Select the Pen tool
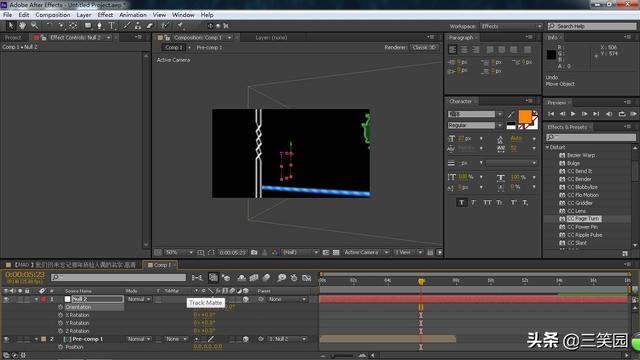The image size is (640, 360). coord(100,26)
